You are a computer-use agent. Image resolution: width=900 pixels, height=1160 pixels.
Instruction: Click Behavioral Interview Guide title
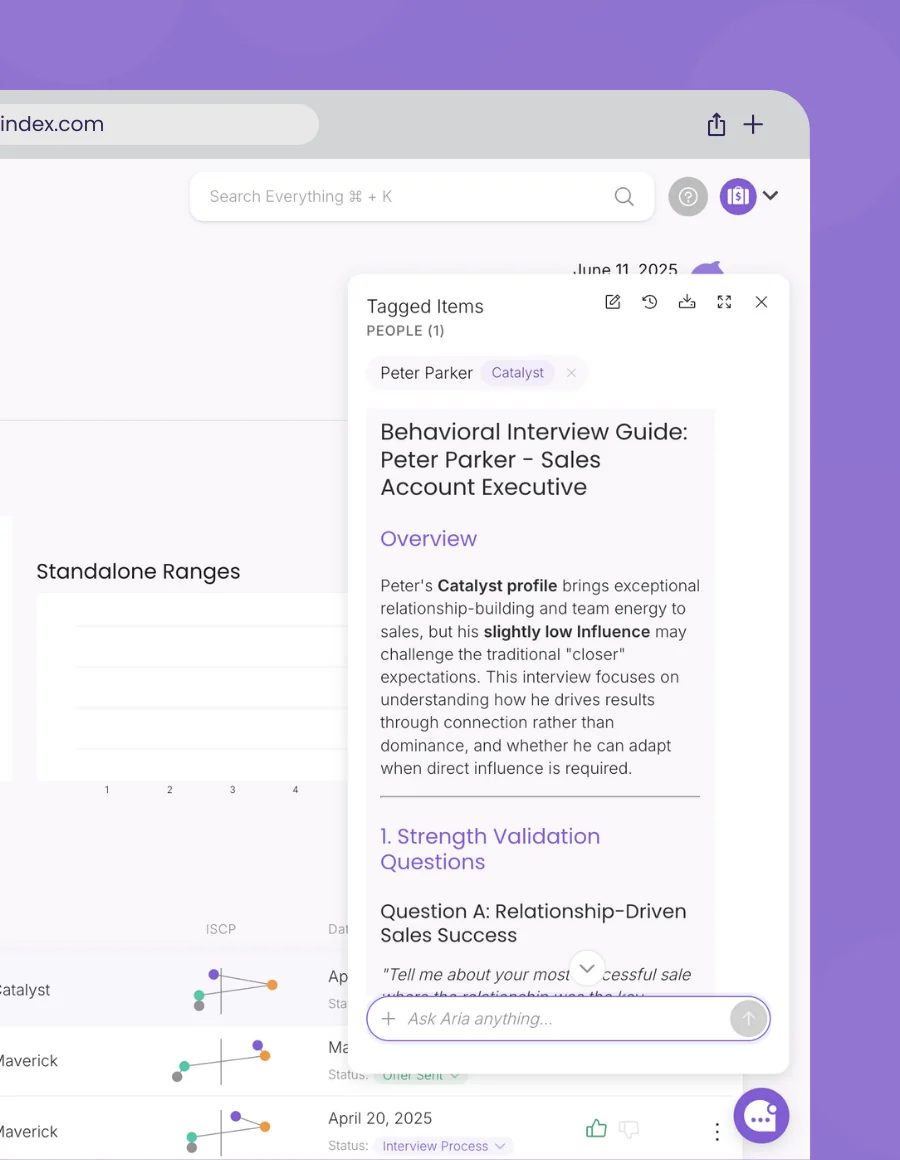(534, 459)
